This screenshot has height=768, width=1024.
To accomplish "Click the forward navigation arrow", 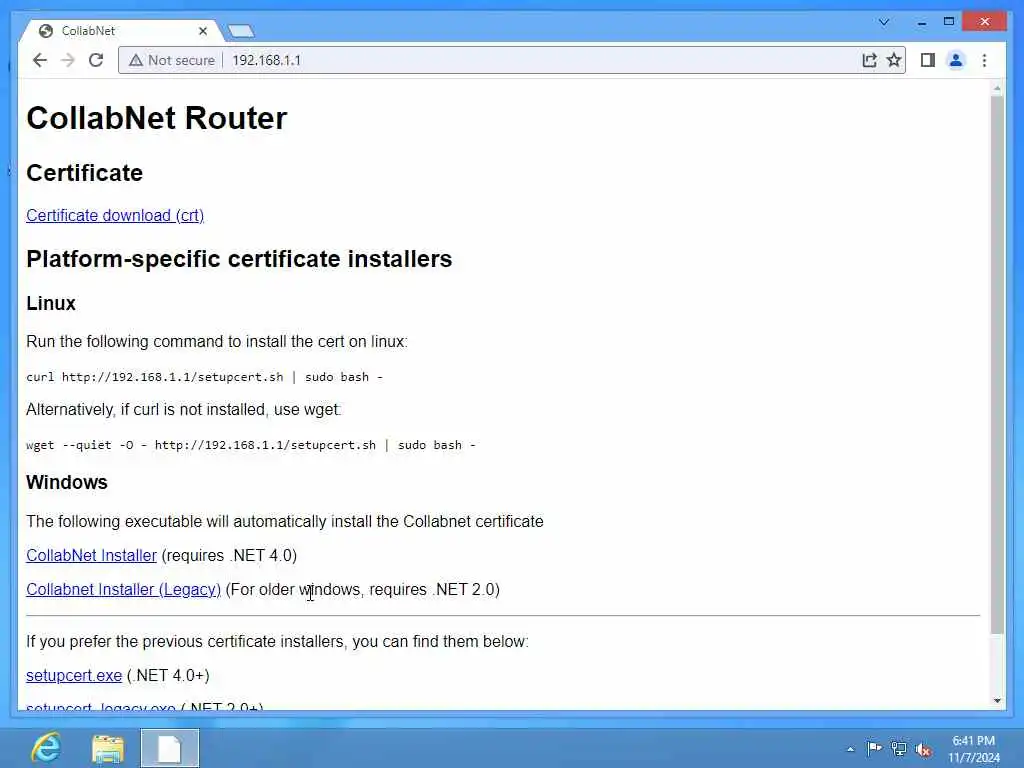I will click(x=68, y=60).
